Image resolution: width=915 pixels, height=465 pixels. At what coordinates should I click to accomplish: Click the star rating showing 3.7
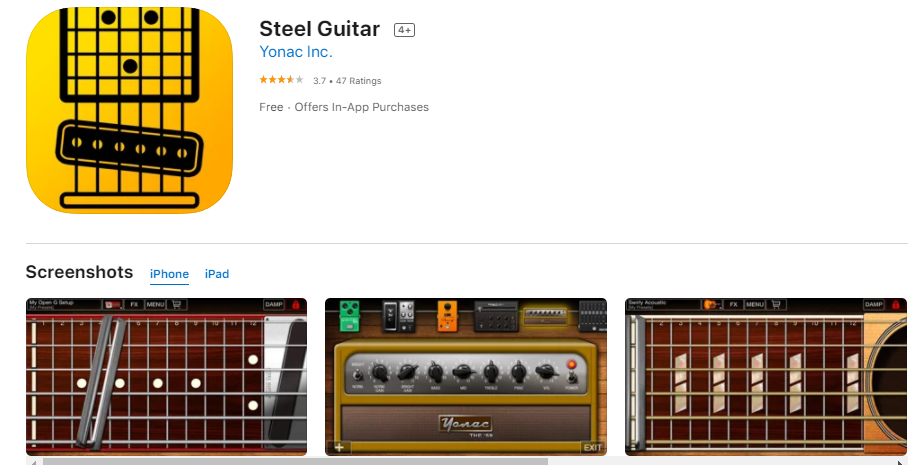click(281, 80)
